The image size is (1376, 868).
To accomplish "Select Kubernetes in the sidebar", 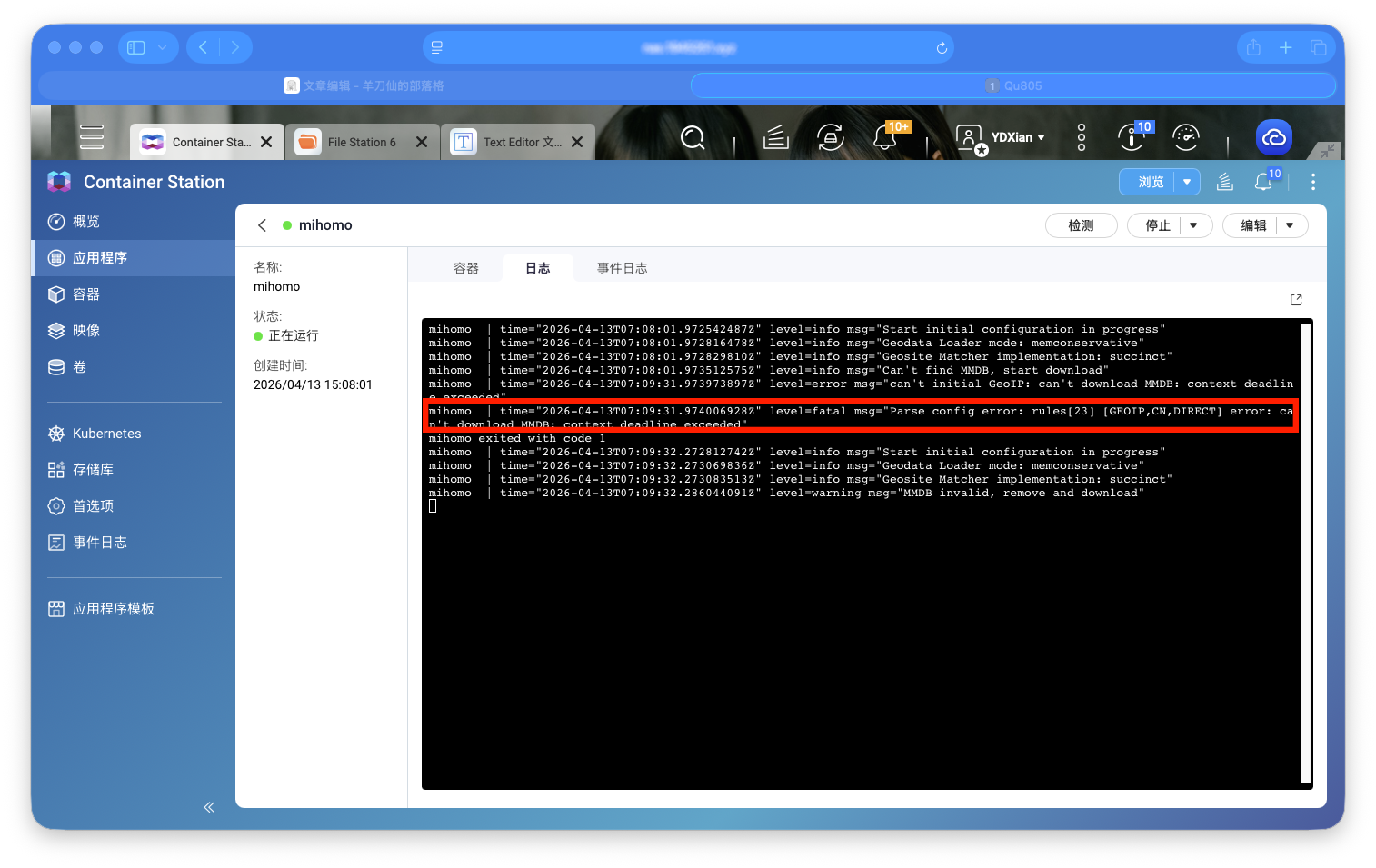I will (x=106, y=434).
